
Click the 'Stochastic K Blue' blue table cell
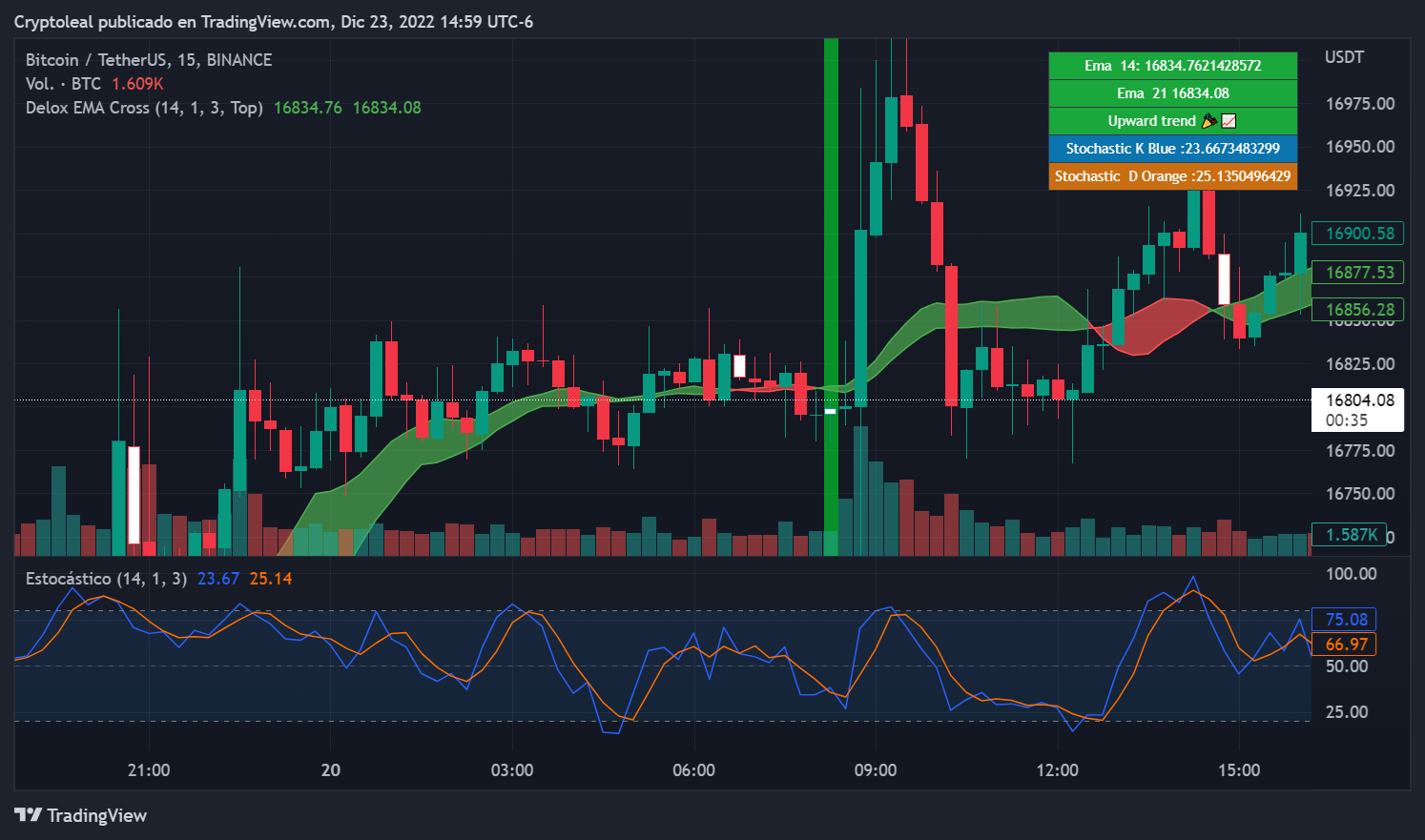(x=1172, y=149)
